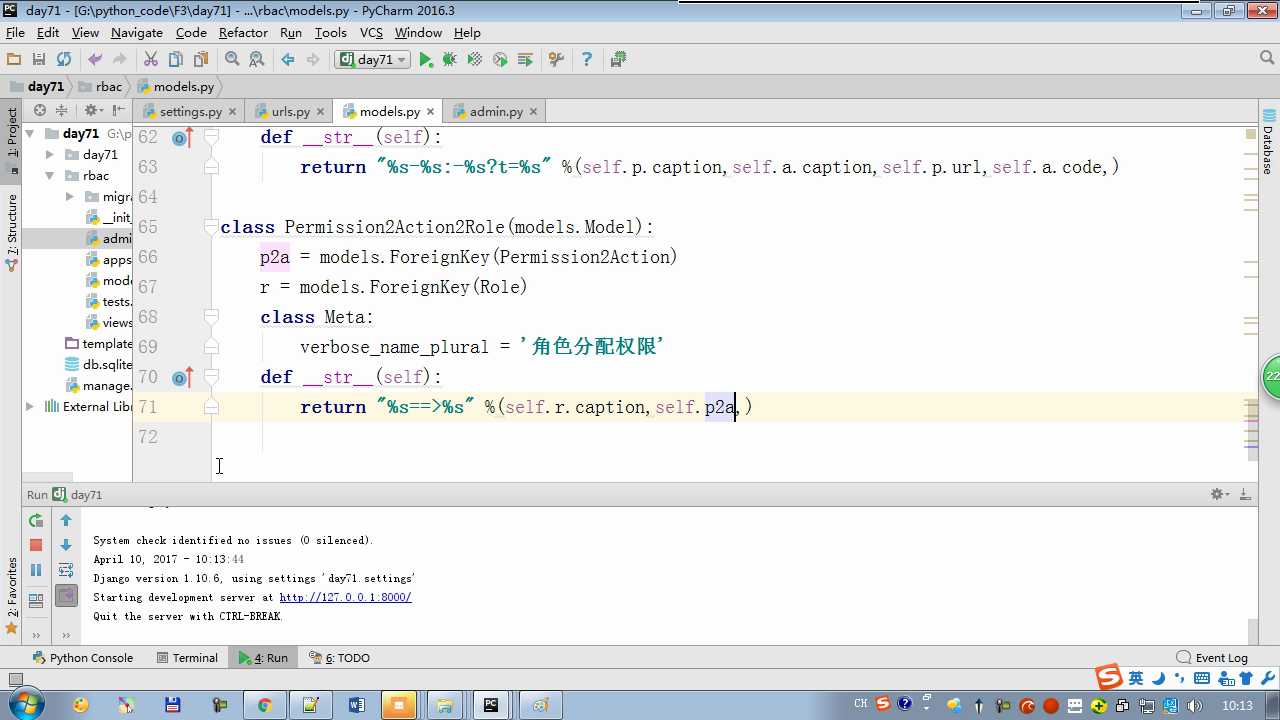Pause output in Run panel

click(x=36, y=571)
